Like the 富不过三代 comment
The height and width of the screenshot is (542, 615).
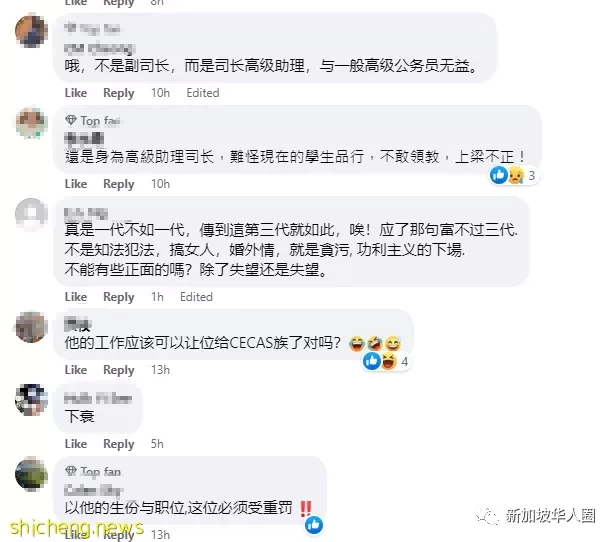(x=76, y=297)
